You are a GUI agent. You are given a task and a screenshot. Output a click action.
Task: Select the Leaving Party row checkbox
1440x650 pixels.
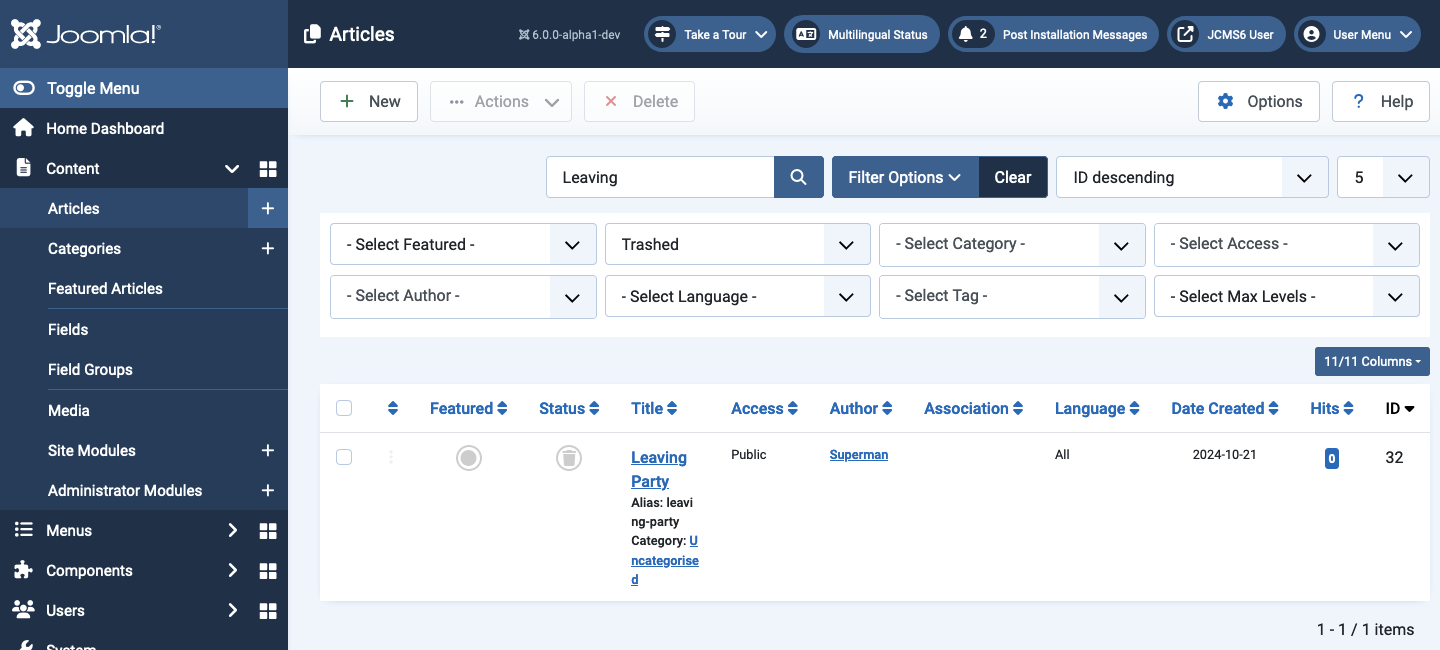[x=344, y=457]
